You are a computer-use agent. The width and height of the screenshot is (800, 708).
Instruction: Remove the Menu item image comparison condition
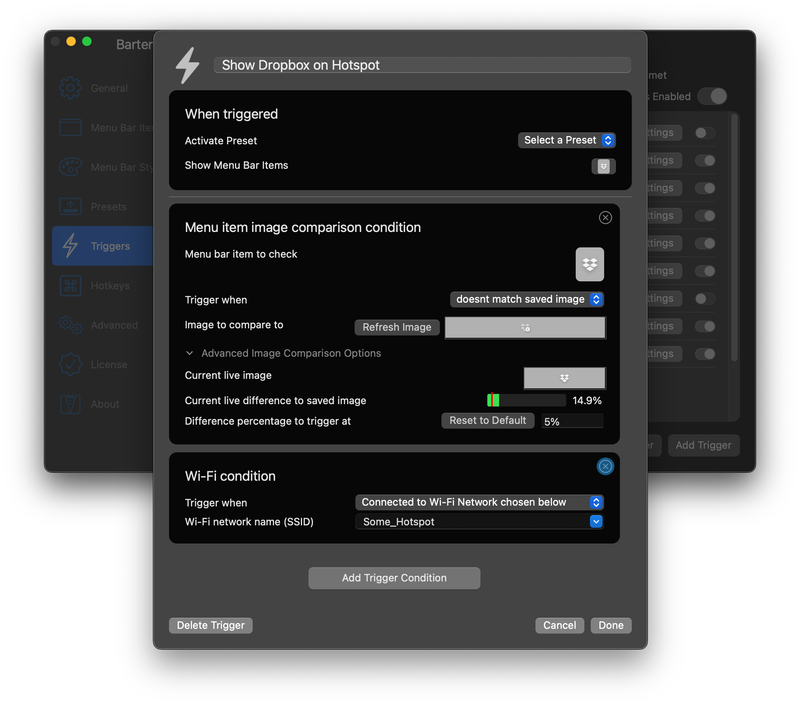point(605,218)
